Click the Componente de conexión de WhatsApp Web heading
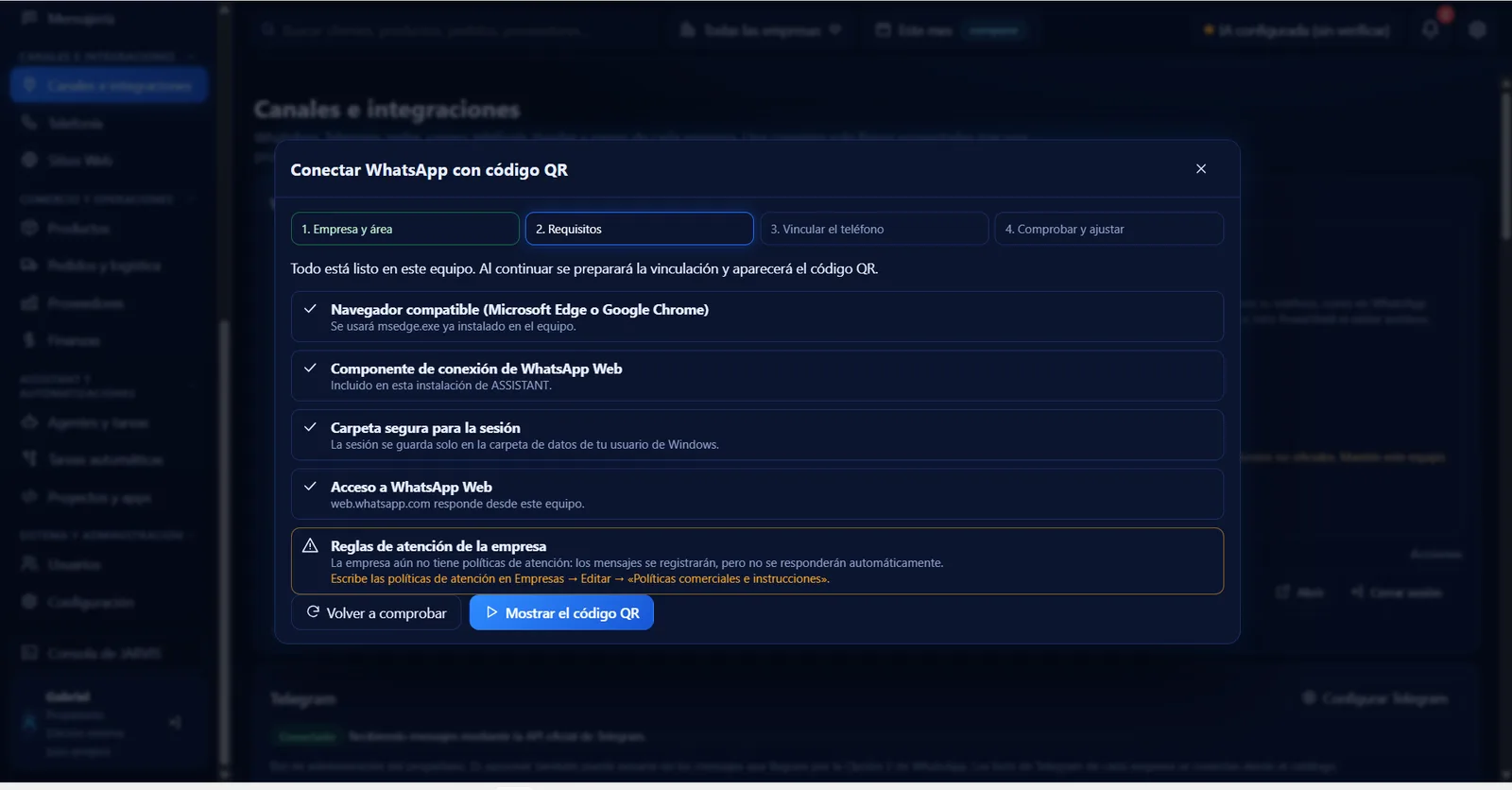Screen dimensions: 1512x790 click(476, 369)
